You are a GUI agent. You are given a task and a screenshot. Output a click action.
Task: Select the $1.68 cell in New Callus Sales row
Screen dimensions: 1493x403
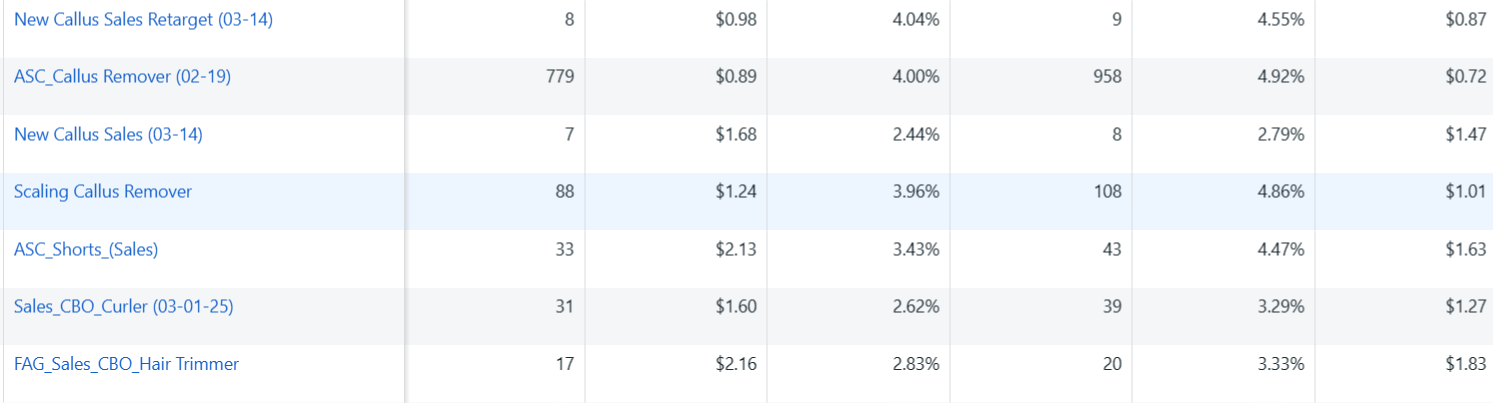coord(736,134)
